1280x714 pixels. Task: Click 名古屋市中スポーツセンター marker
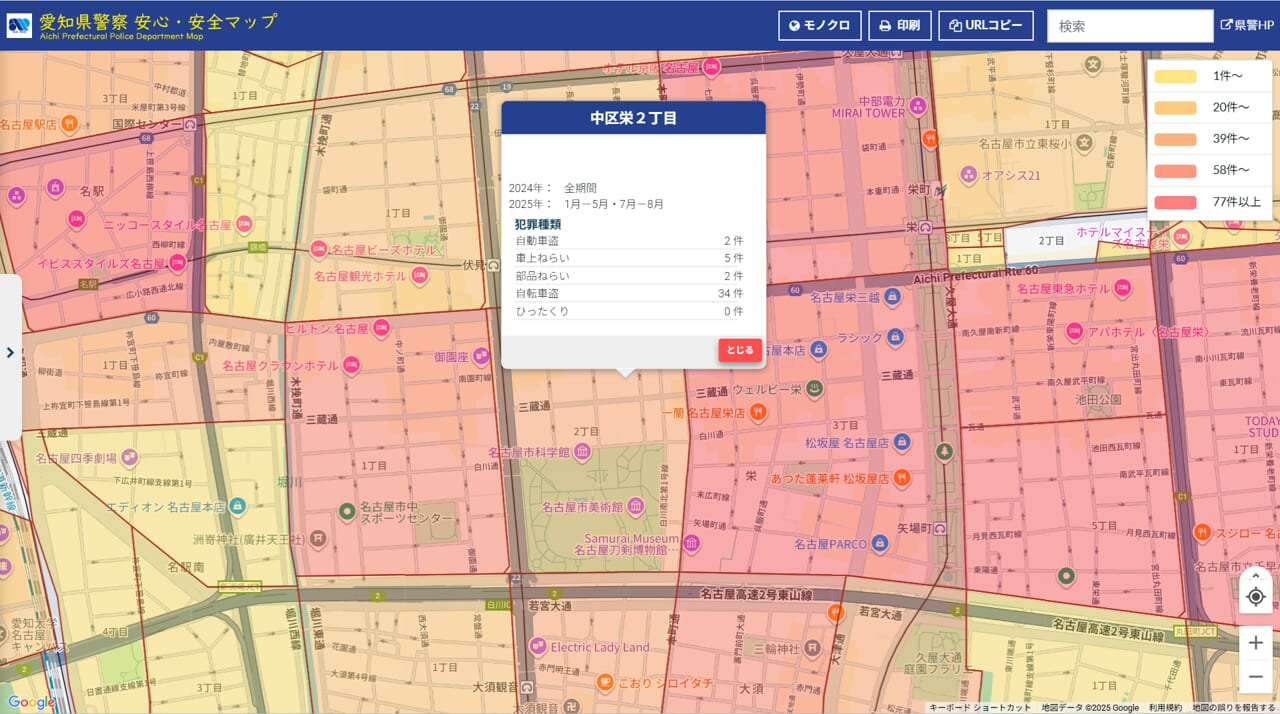click(347, 511)
